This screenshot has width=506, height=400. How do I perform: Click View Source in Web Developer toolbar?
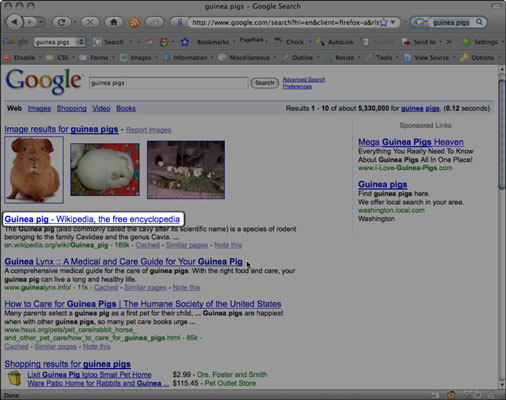coord(429,58)
